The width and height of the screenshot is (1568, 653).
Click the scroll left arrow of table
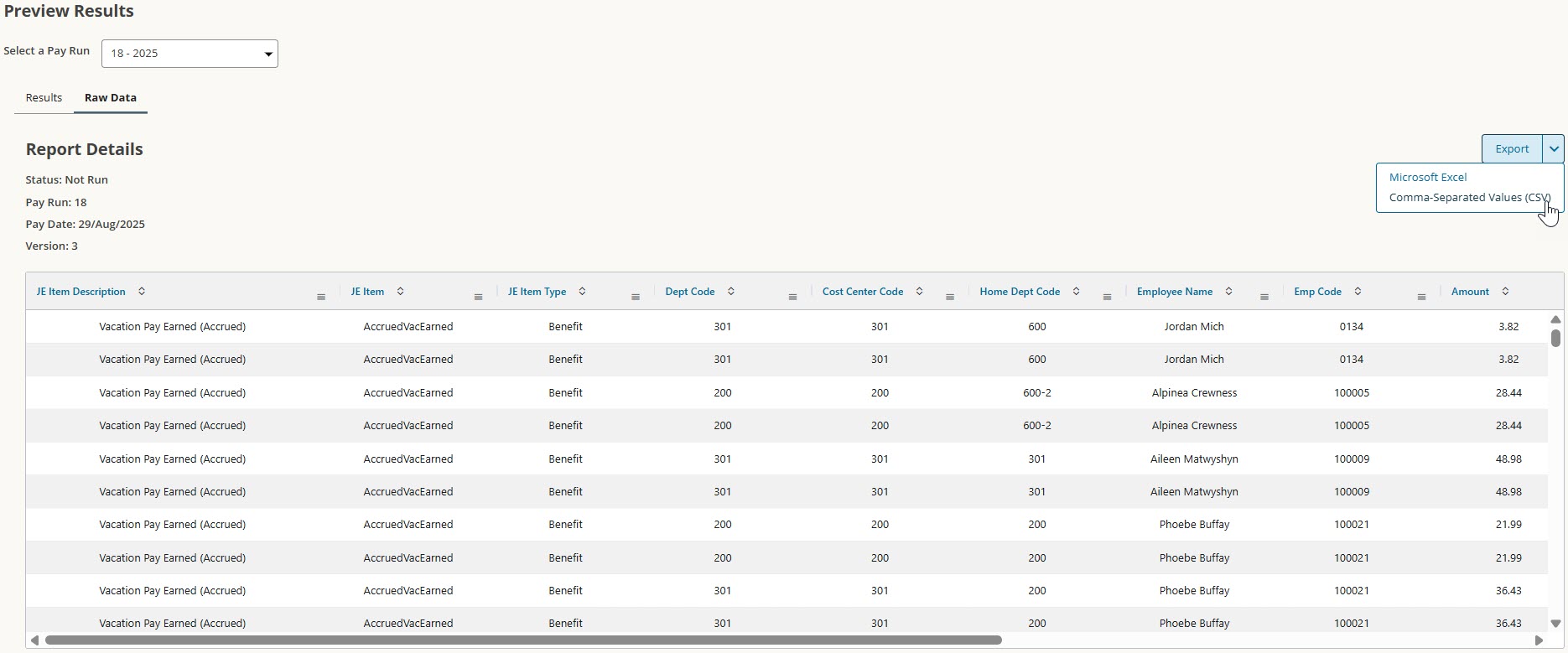click(34, 640)
